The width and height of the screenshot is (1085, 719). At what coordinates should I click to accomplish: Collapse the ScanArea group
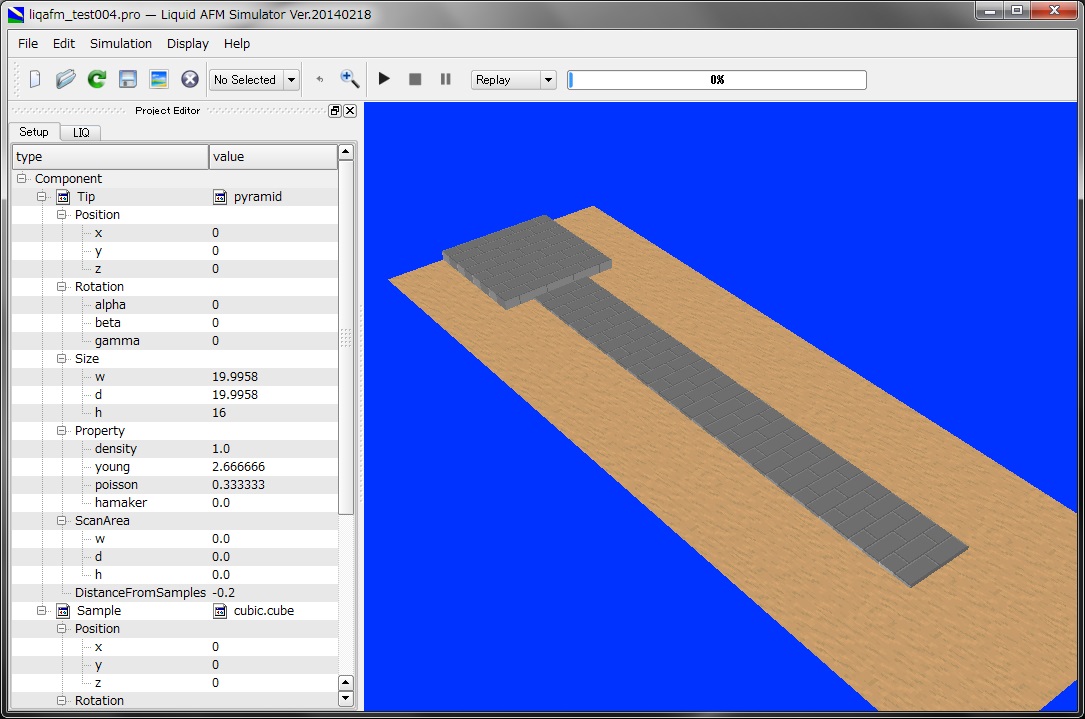coord(62,521)
